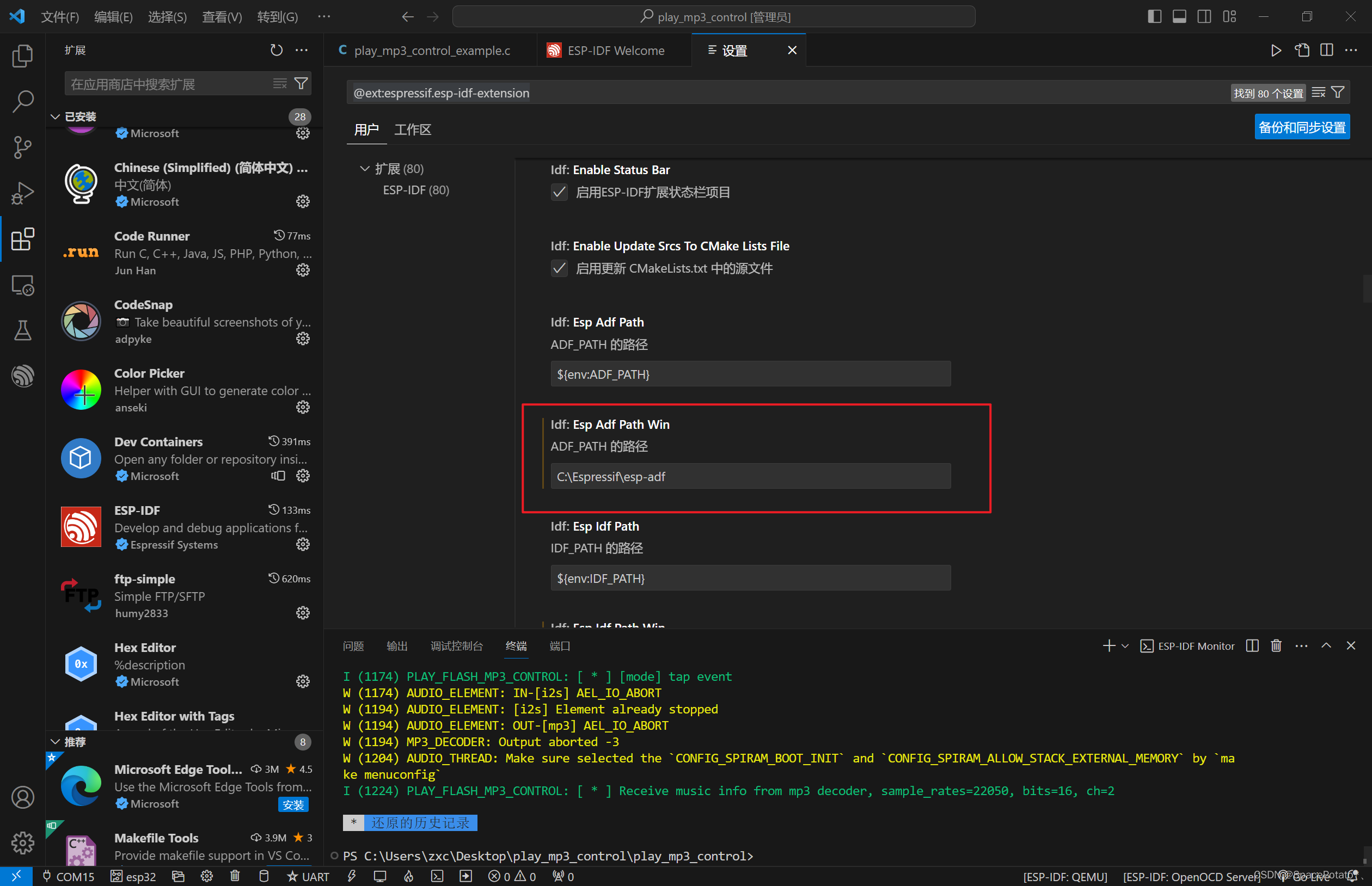1372x886 pixels.
Task: Collapse the 已安装 extensions section
Action: tap(55, 116)
